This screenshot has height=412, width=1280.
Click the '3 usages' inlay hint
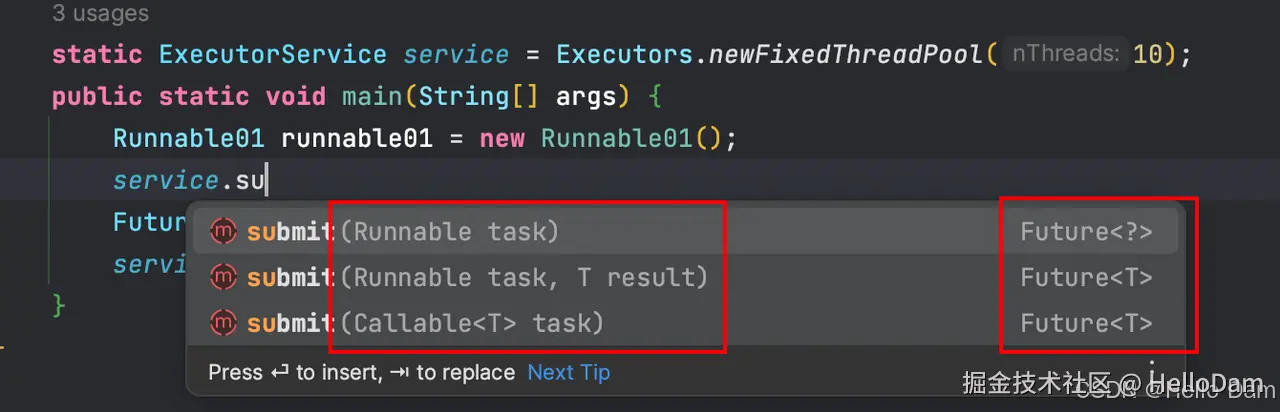click(x=100, y=14)
